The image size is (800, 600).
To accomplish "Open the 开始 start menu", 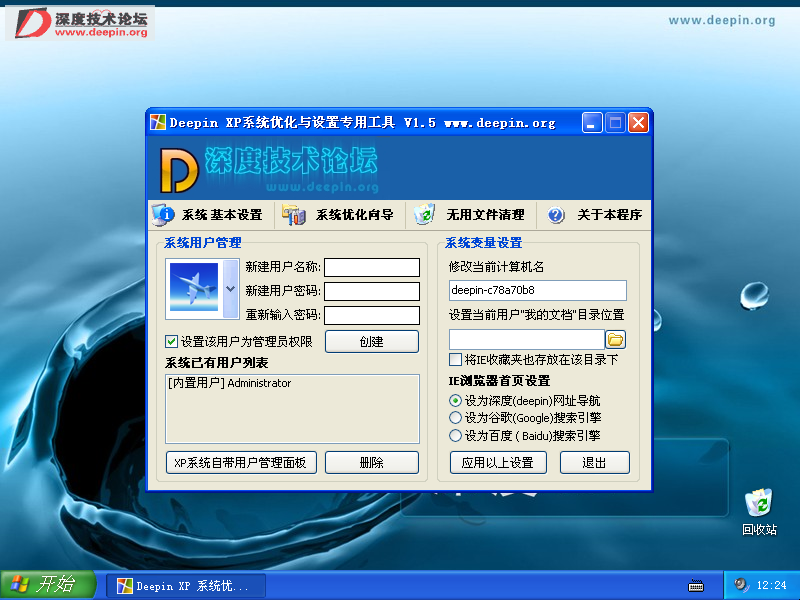I will click(48, 584).
